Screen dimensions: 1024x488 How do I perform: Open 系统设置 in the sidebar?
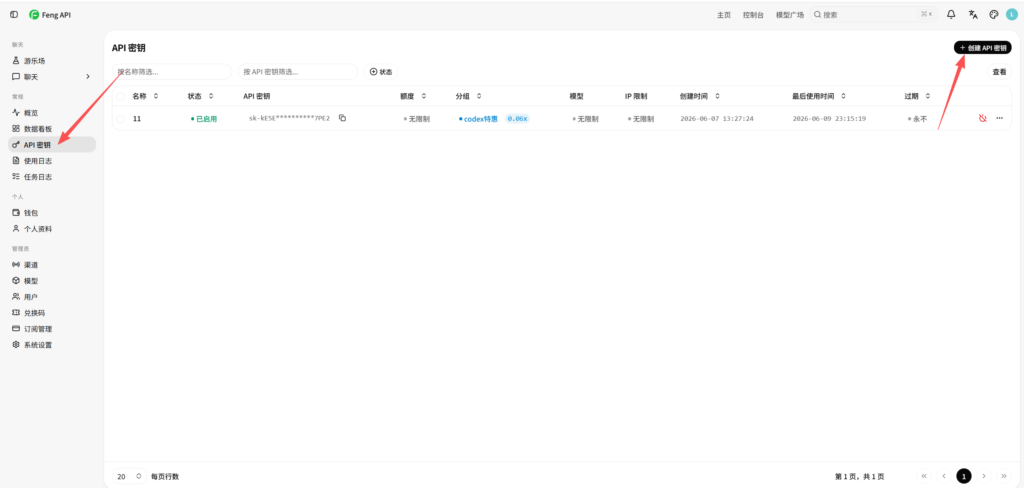coord(52,345)
